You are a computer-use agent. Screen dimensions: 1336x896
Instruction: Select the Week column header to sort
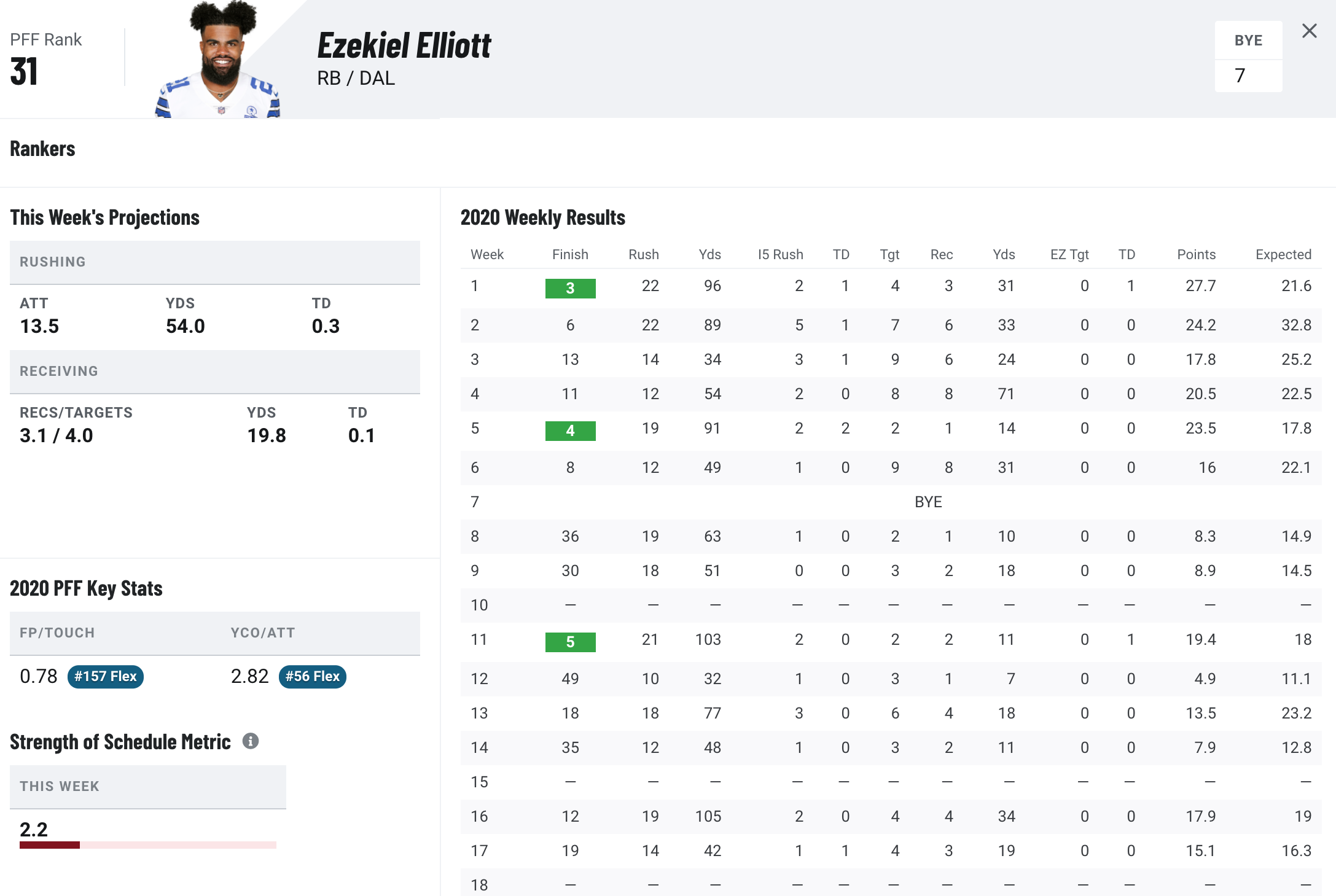[487, 254]
